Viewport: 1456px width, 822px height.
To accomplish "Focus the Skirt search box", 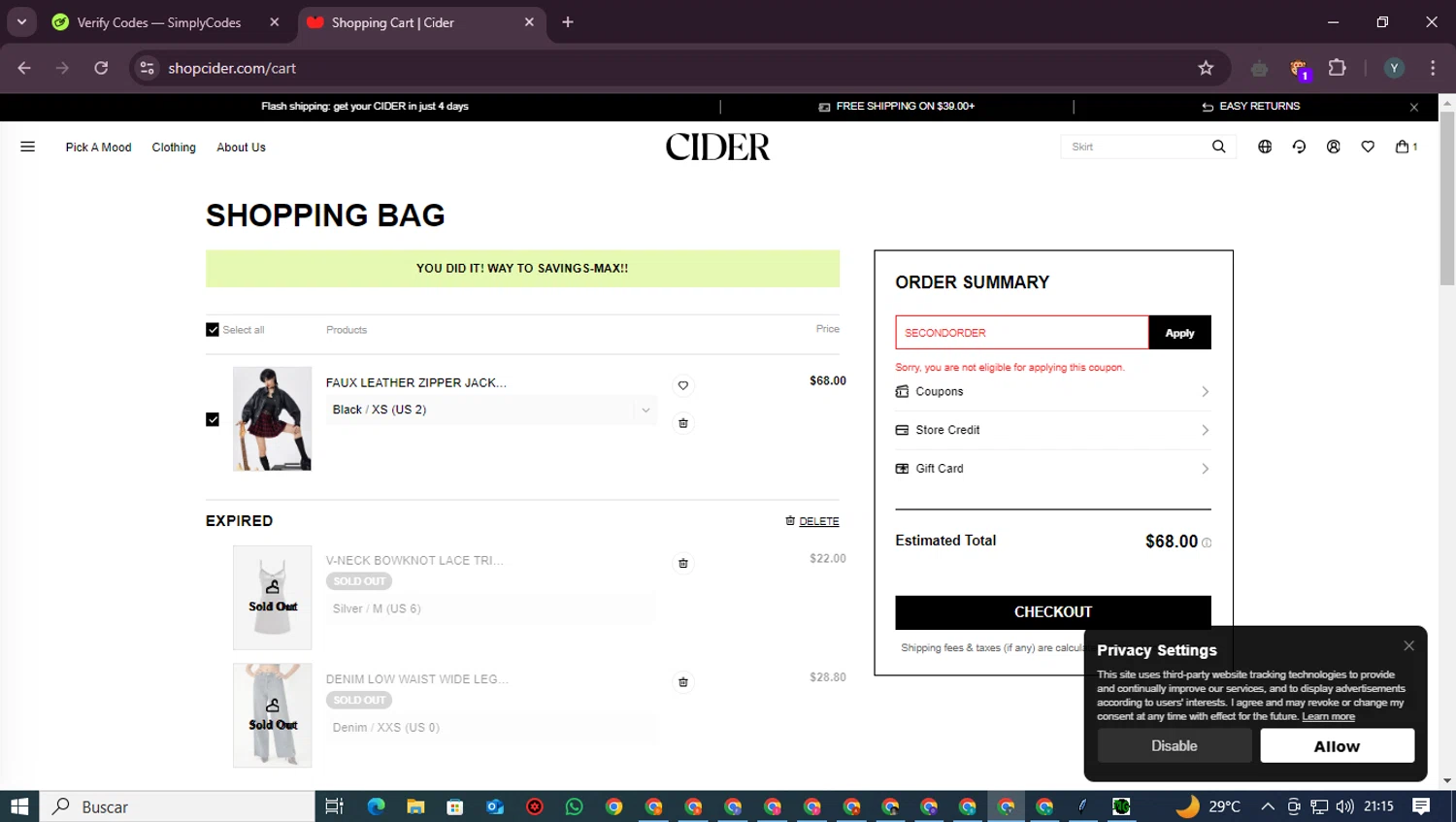I will pyautogui.click(x=1136, y=147).
